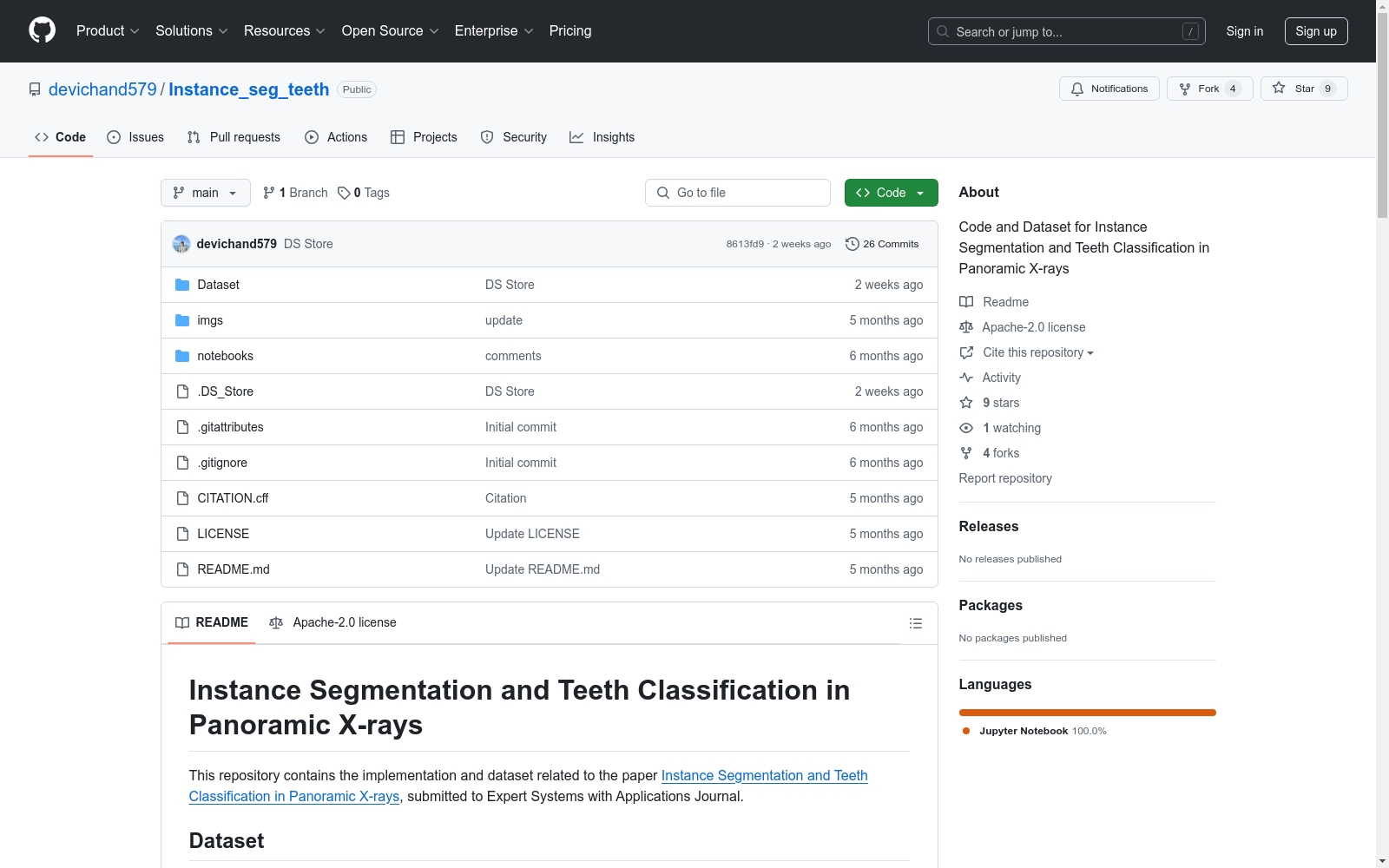Click the imgs folder icon
This screenshot has width=1389, height=868.
pos(182,320)
